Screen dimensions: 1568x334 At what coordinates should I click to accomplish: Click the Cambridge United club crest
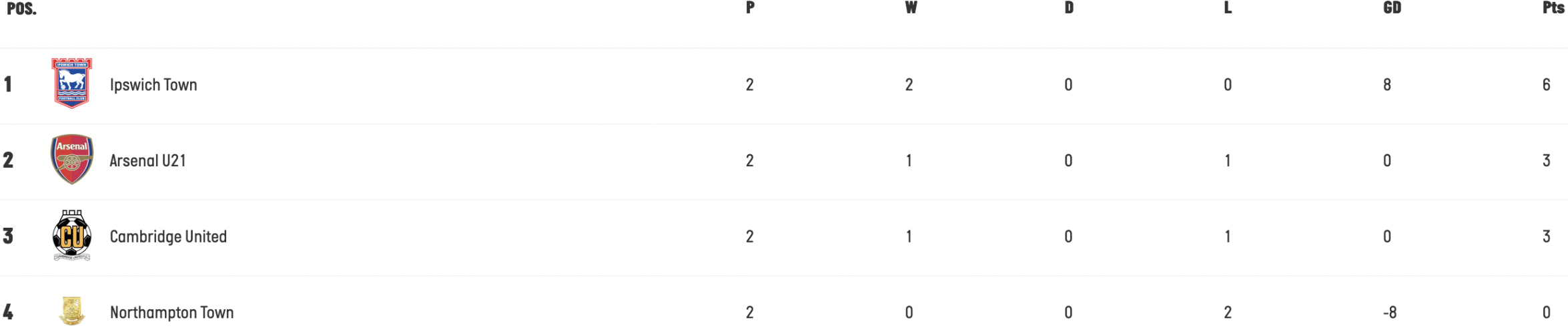click(x=72, y=236)
